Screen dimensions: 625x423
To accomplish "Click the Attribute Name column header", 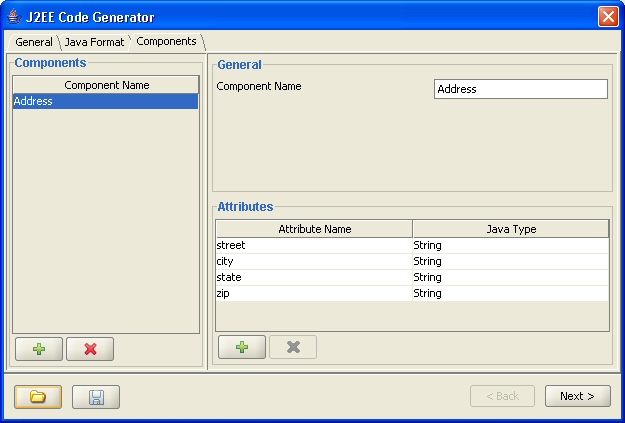I will (x=314, y=229).
